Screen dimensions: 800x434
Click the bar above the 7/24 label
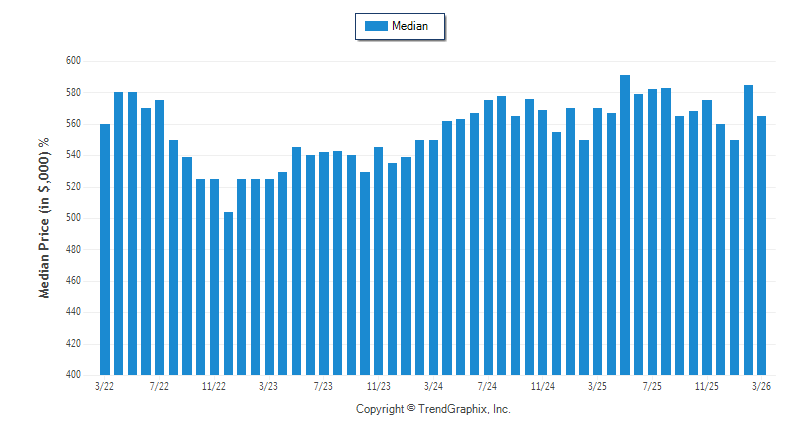coord(488,238)
